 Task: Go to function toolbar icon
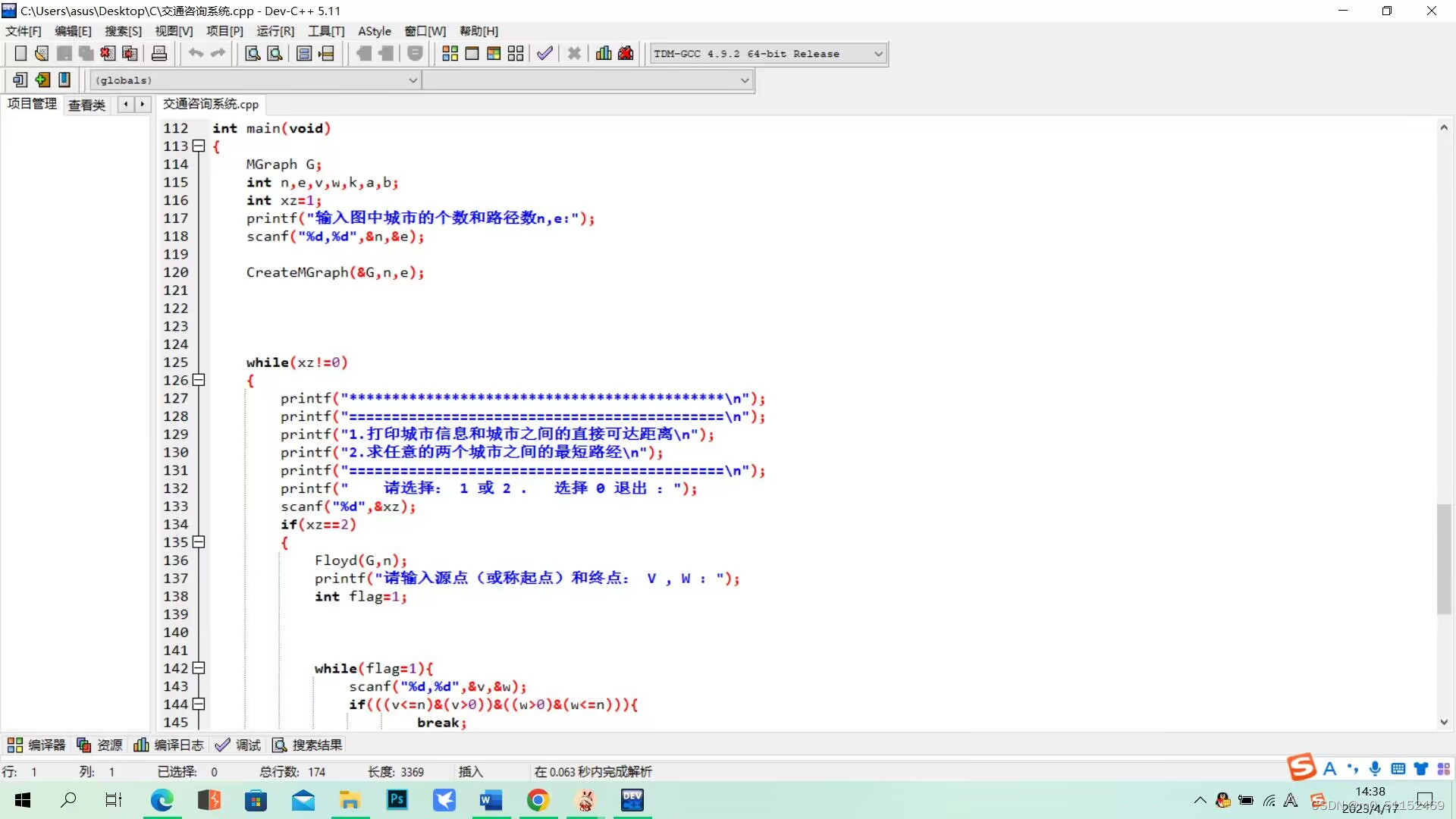pyautogui.click(x=304, y=54)
